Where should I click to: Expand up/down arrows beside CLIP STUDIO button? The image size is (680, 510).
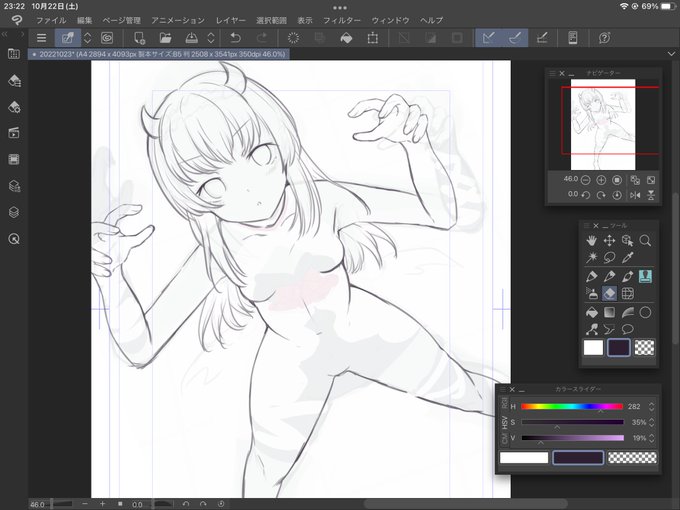(87, 38)
